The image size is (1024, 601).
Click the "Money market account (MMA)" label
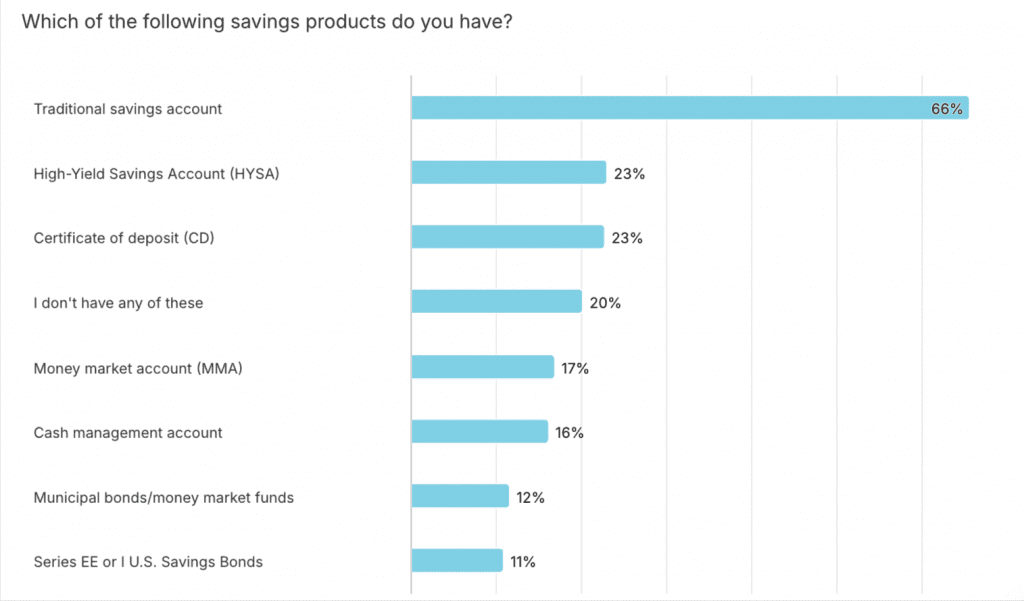(x=138, y=368)
